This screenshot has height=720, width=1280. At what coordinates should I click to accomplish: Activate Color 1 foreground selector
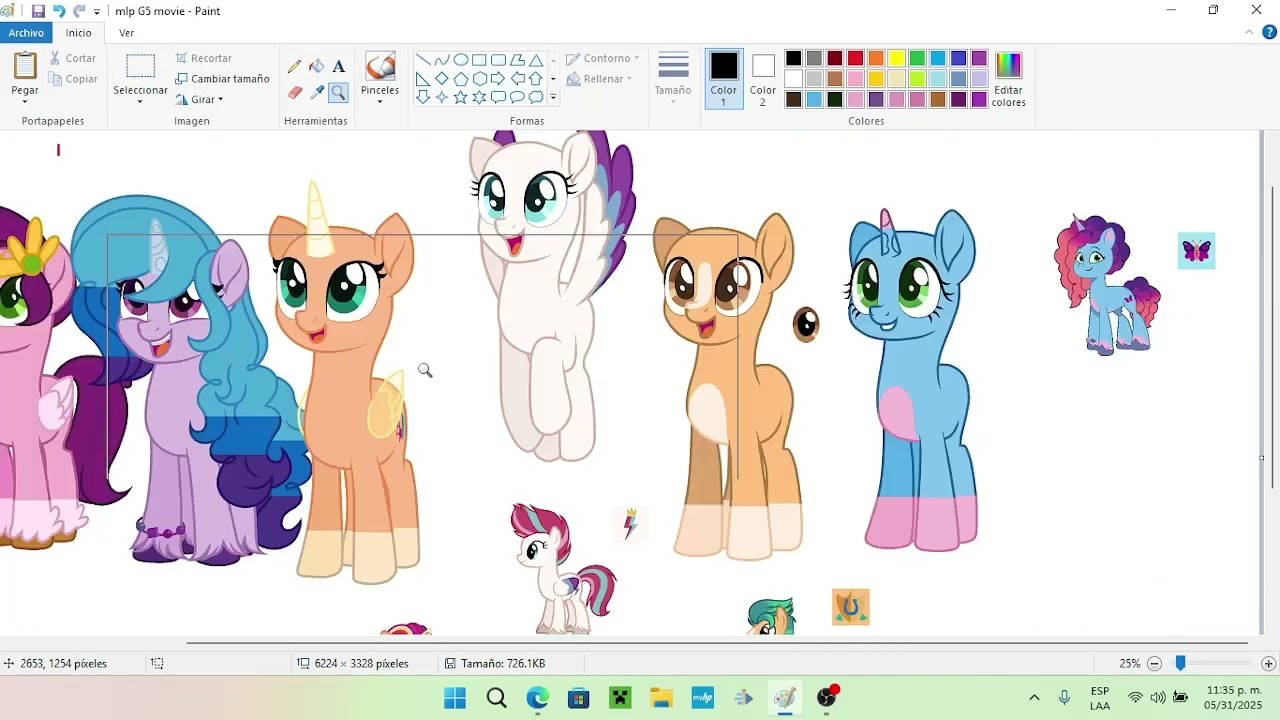point(724,78)
